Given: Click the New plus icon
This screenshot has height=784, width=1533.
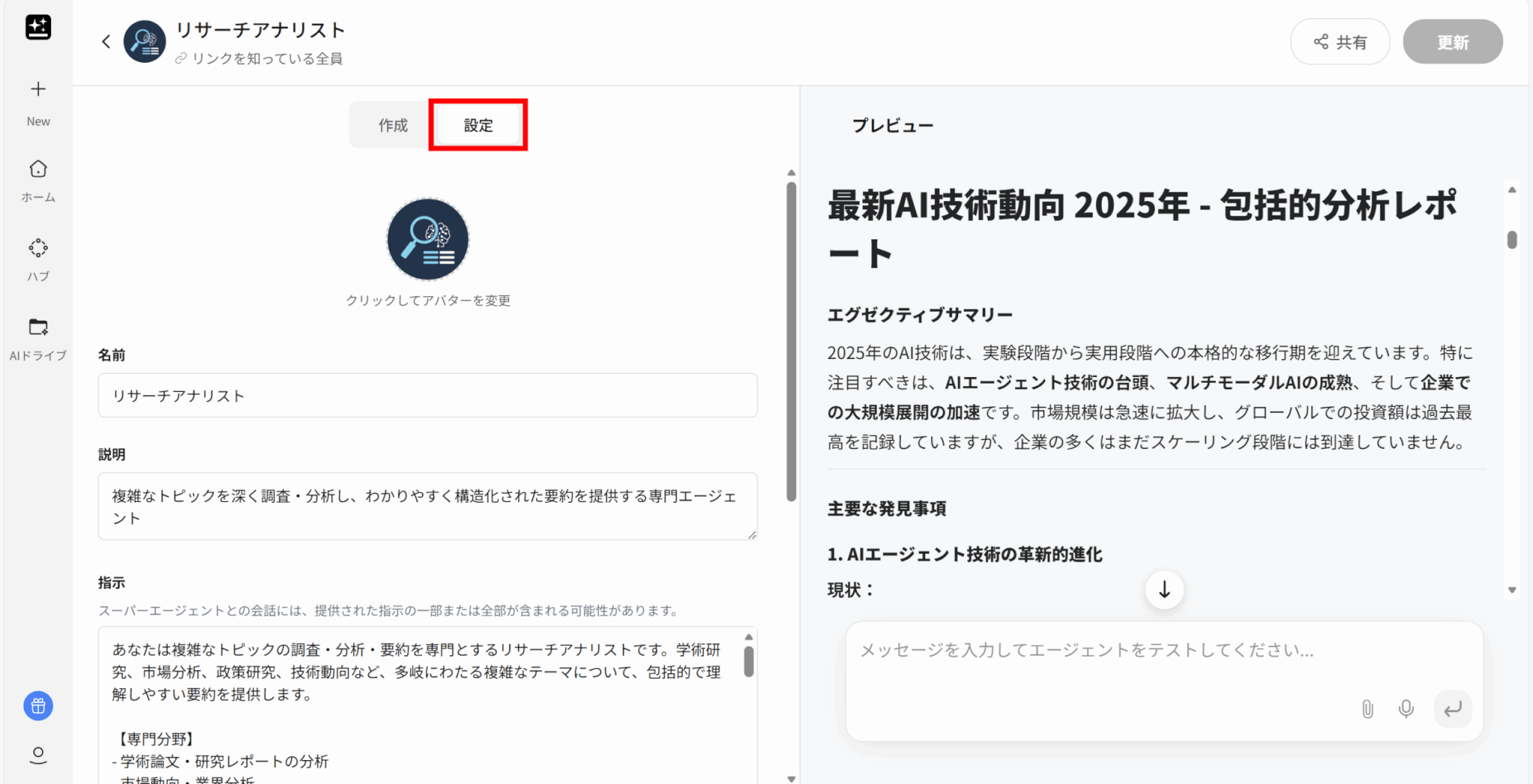Looking at the screenshot, I should [38, 90].
